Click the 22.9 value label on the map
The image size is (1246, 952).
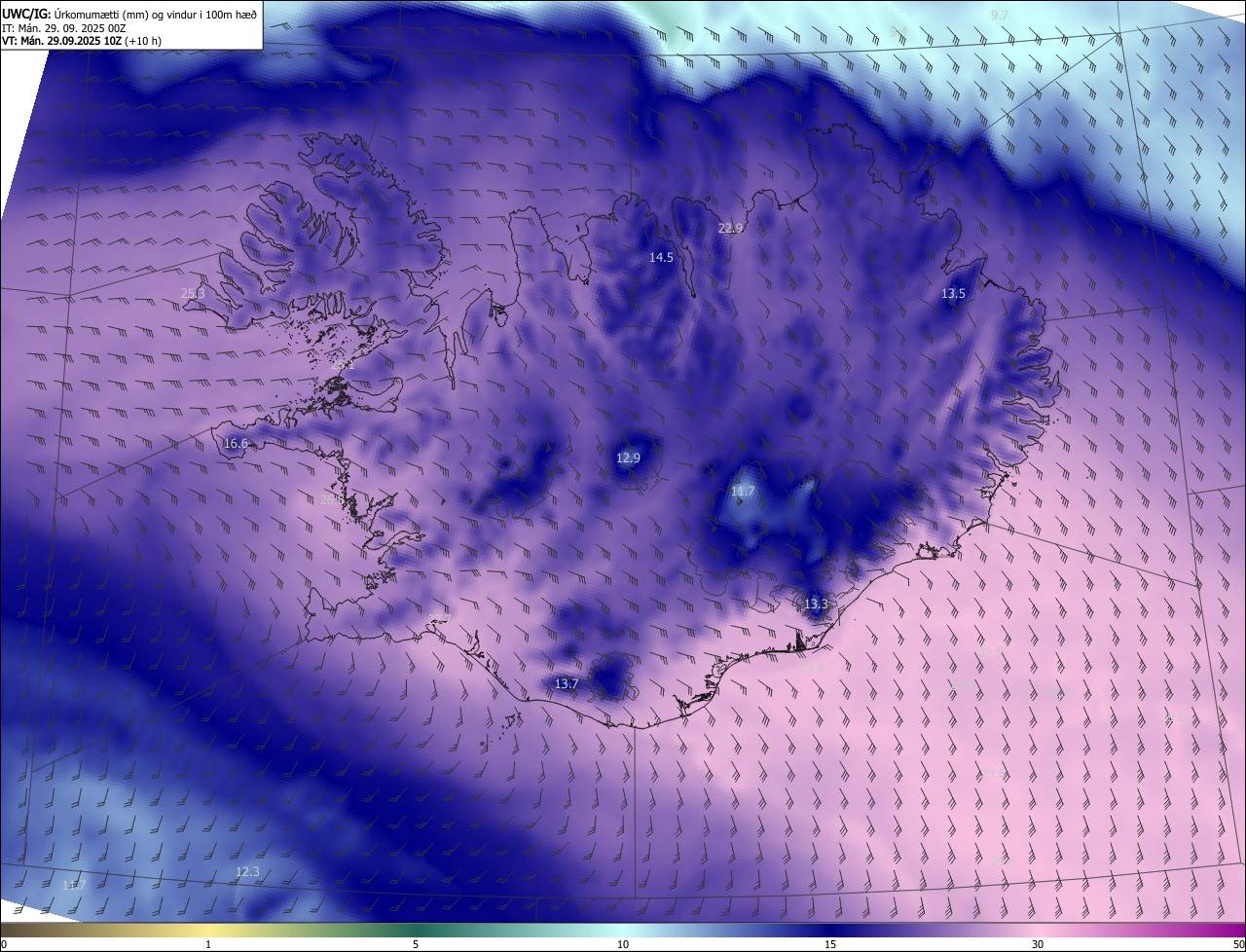click(731, 229)
